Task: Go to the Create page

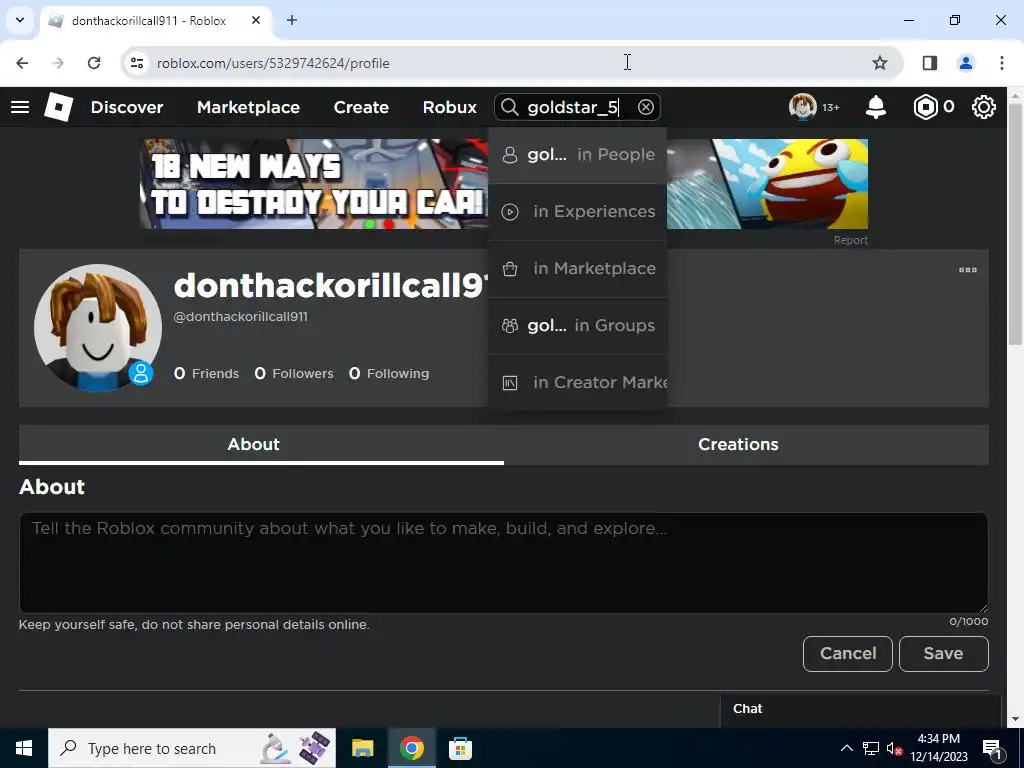Action: pyautogui.click(x=361, y=107)
